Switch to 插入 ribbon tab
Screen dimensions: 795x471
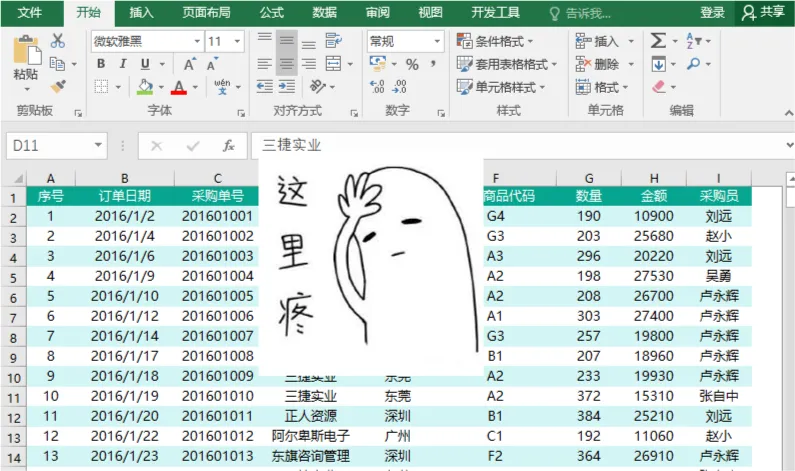click(141, 13)
